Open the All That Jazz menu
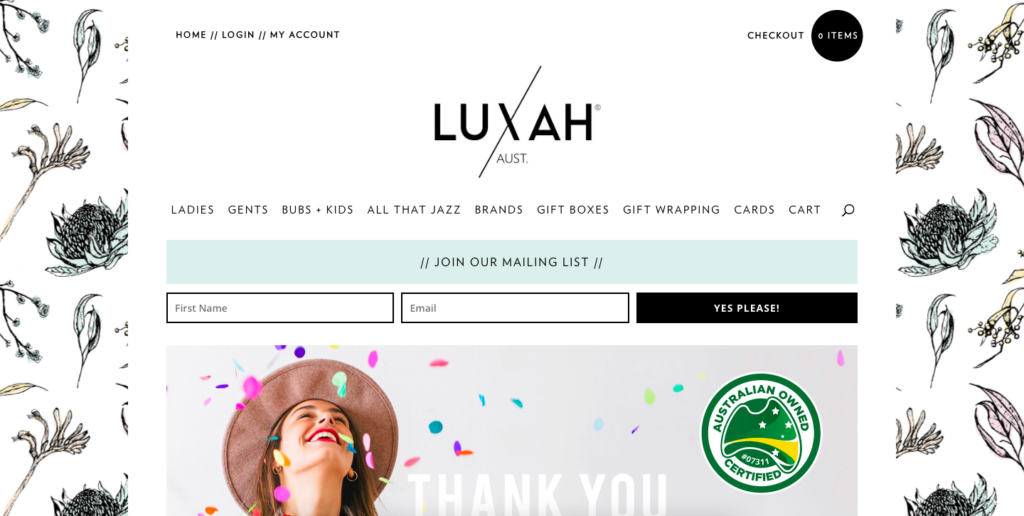 pyautogui.click(x=414, y=210)
